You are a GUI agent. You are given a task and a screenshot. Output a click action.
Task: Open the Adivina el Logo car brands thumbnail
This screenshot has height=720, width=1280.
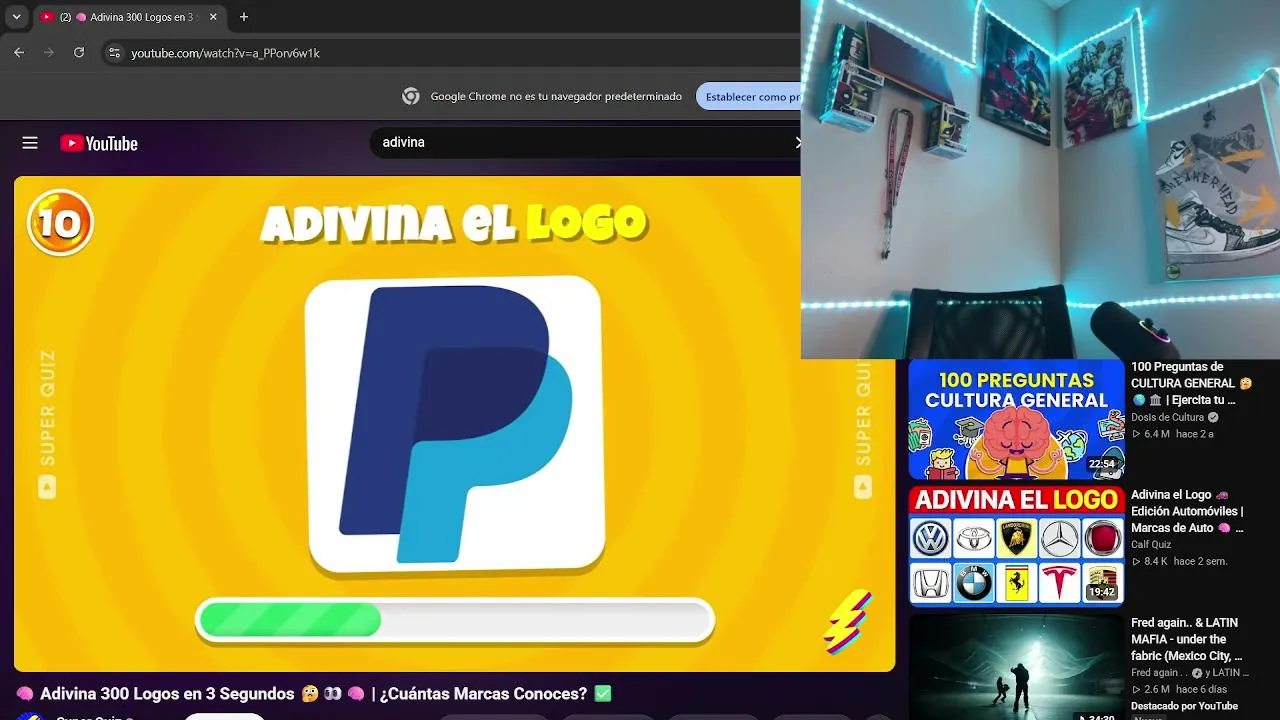pos(1016,546)
